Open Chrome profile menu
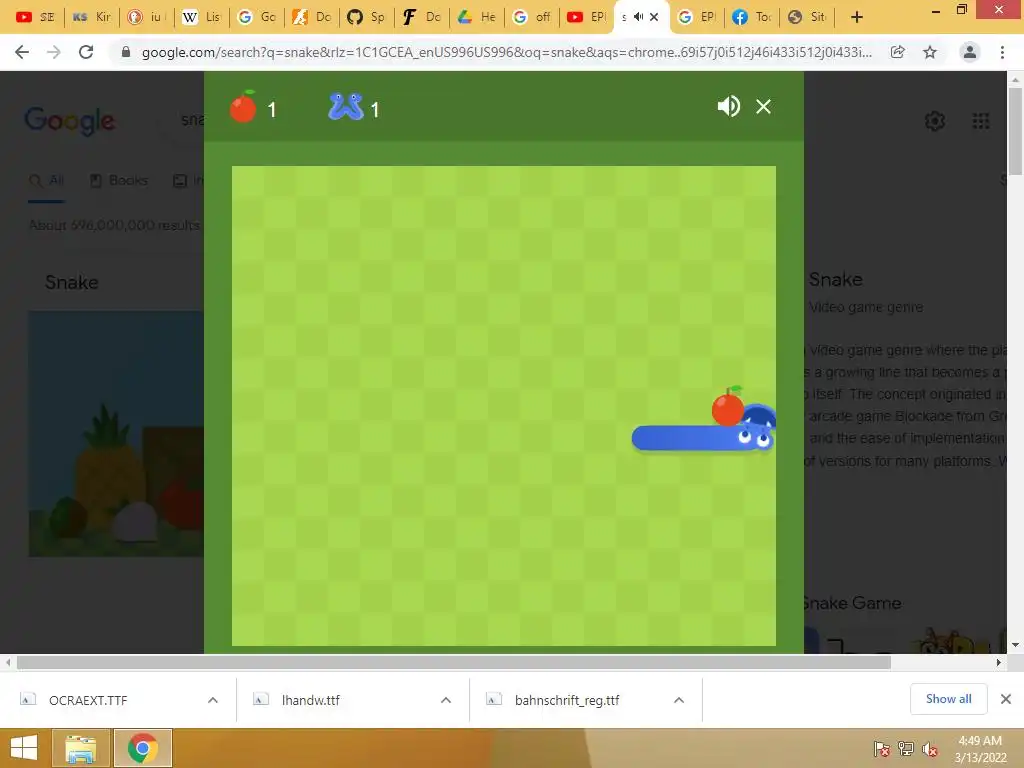The image size is (1024, 768). click(970, 52)
